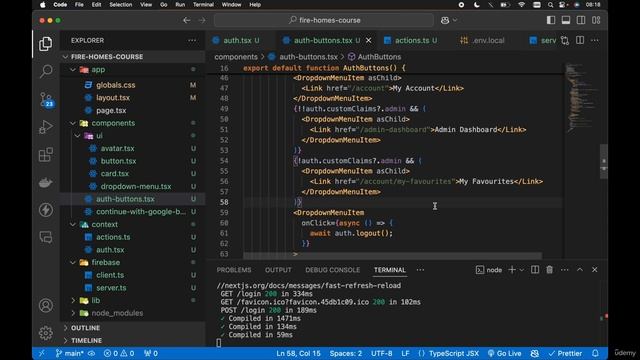The height and width of the screenshot is (360, 640).
Task: Open terminal panel more actions ellipsis
Action: [564, 270]
